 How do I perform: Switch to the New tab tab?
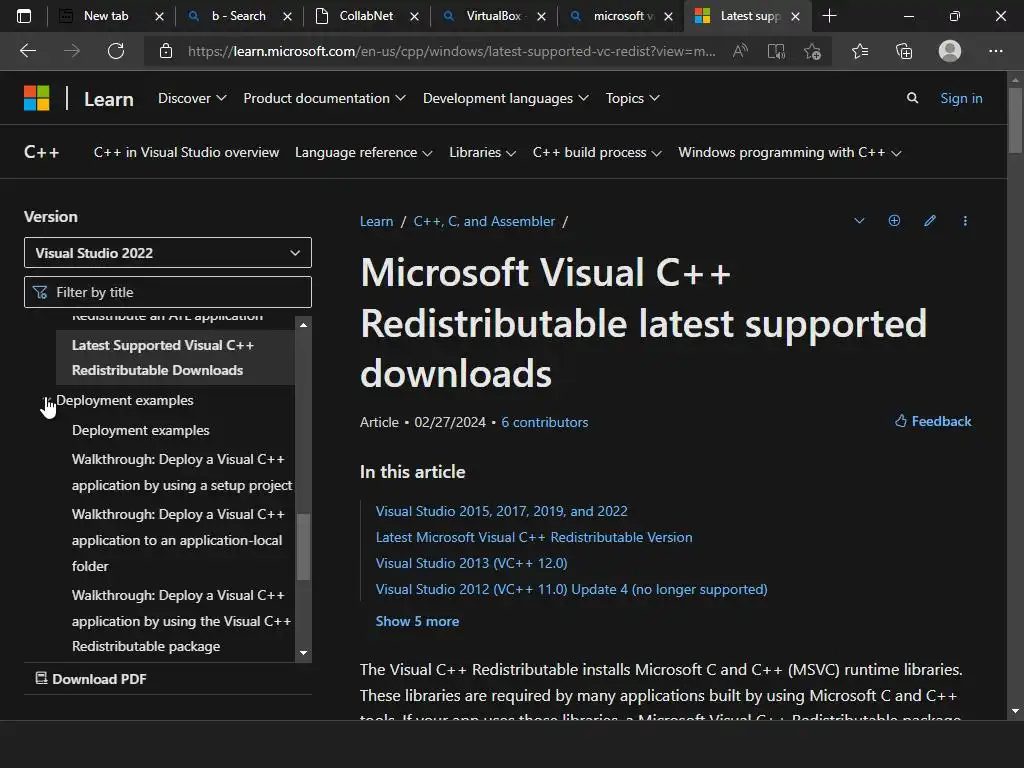104,16
